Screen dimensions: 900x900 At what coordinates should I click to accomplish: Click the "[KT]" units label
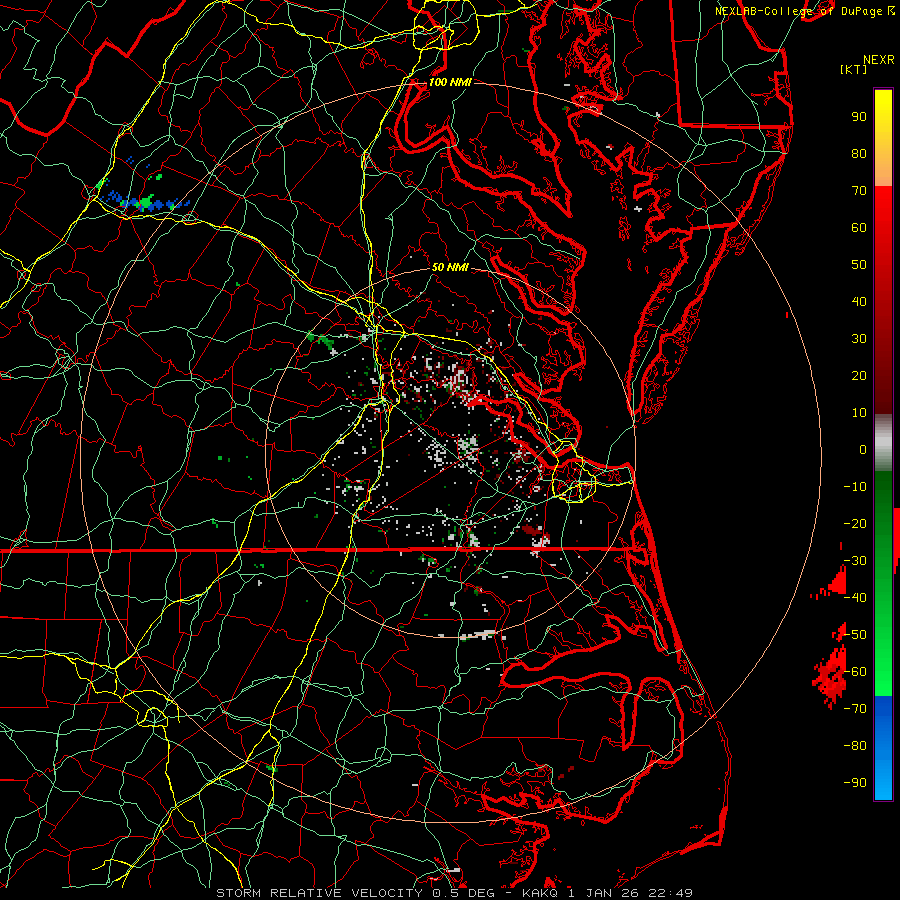click(854, 69)
